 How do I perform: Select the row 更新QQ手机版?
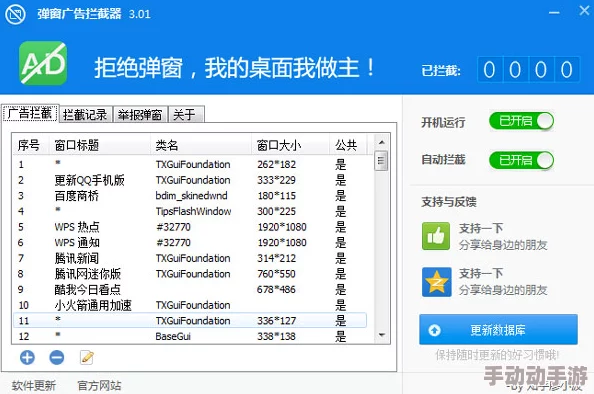[190, 180]
